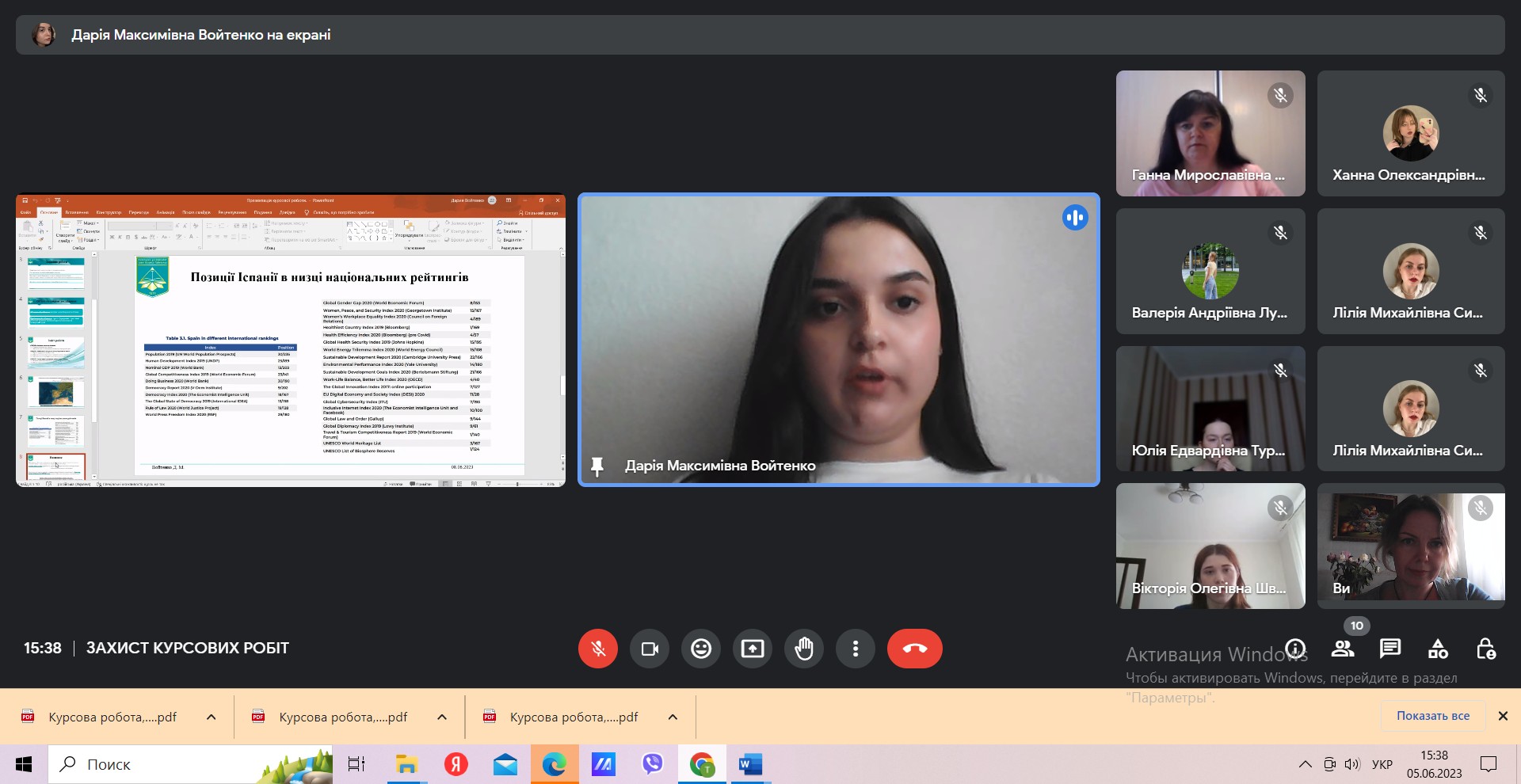The height and width of the screenshot is (784, 1521).
Task: Click Показать все downloads button
Action: (1432, 716)
